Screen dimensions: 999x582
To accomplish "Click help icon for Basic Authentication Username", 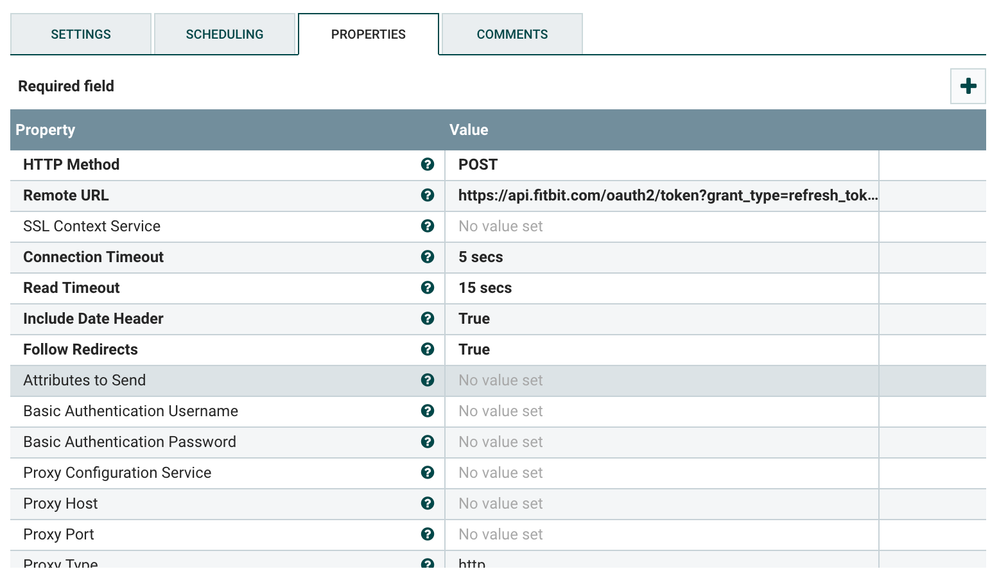I will pyautogui.click(x=428, y=411).
